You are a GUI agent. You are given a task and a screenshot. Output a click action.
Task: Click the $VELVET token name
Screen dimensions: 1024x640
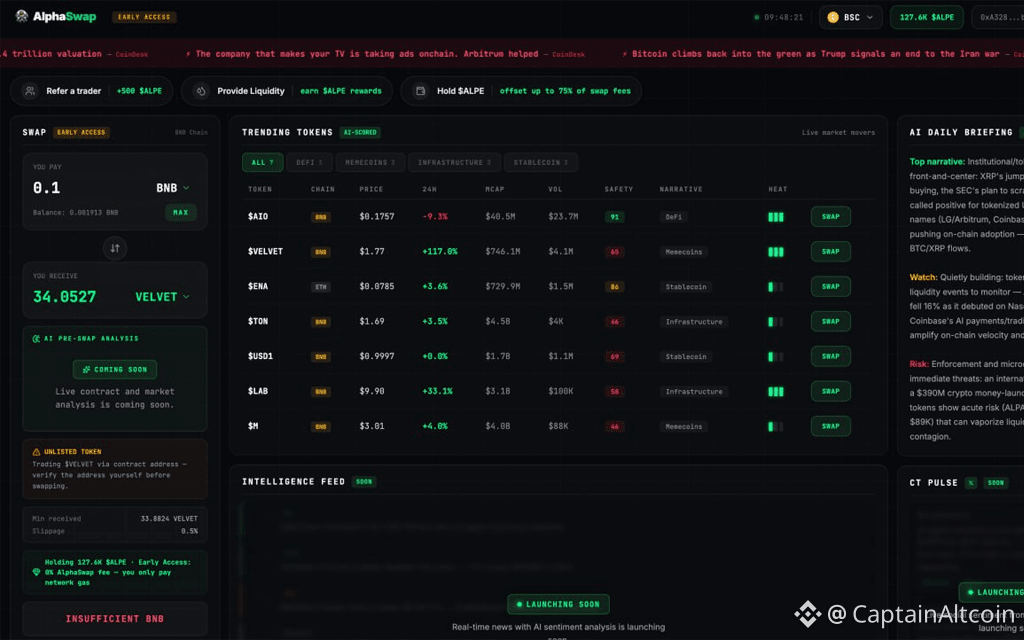265,251
